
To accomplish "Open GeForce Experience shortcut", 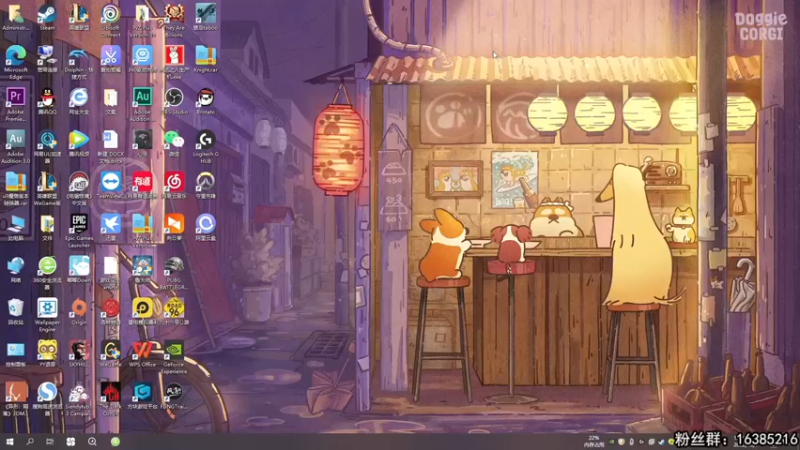I will pyautogui.click(x=174, y=357).
